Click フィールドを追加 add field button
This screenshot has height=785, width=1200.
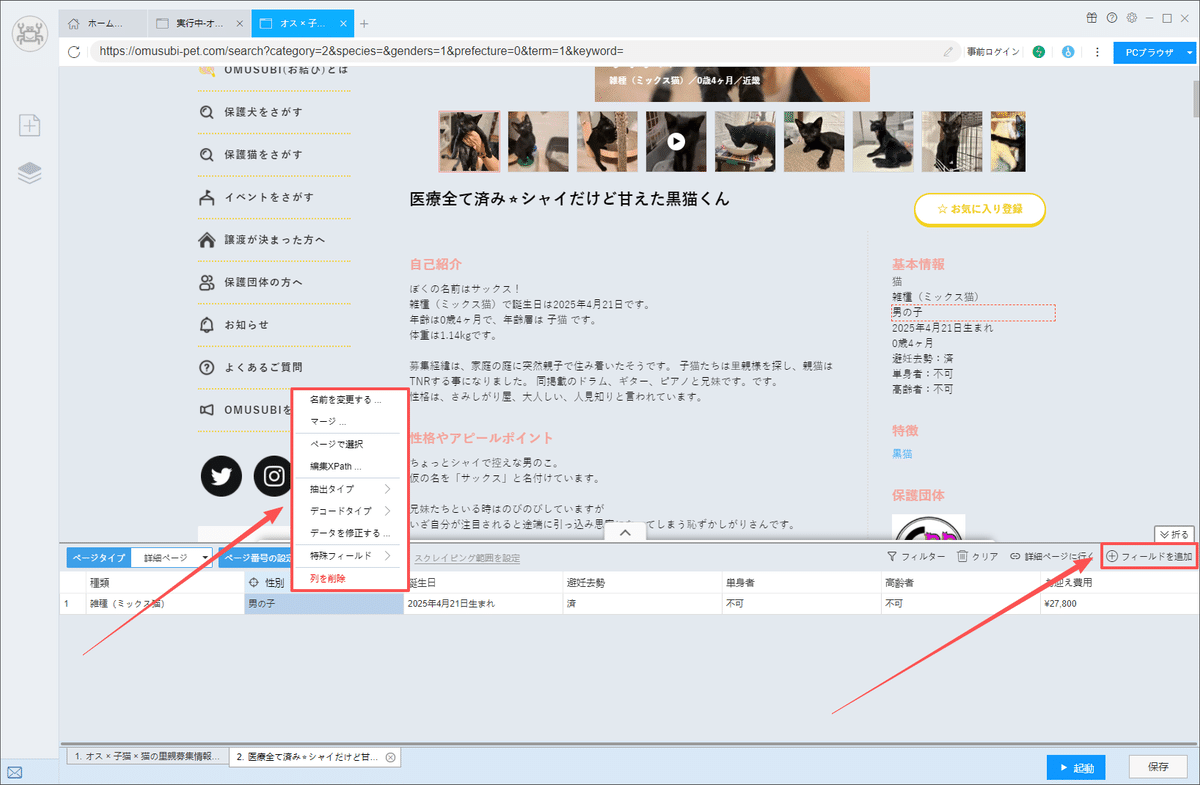[x=1149, y=556]
